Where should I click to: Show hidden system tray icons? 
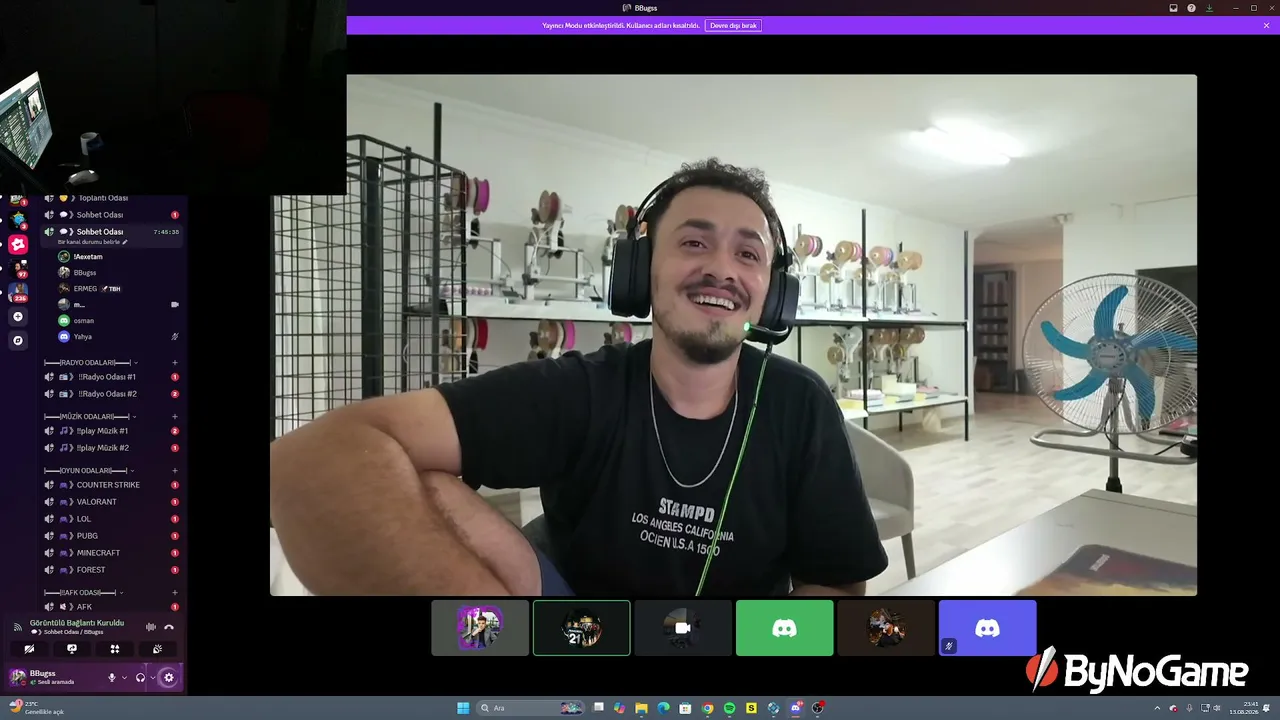pyautogui.click(x=1158, y=708)
